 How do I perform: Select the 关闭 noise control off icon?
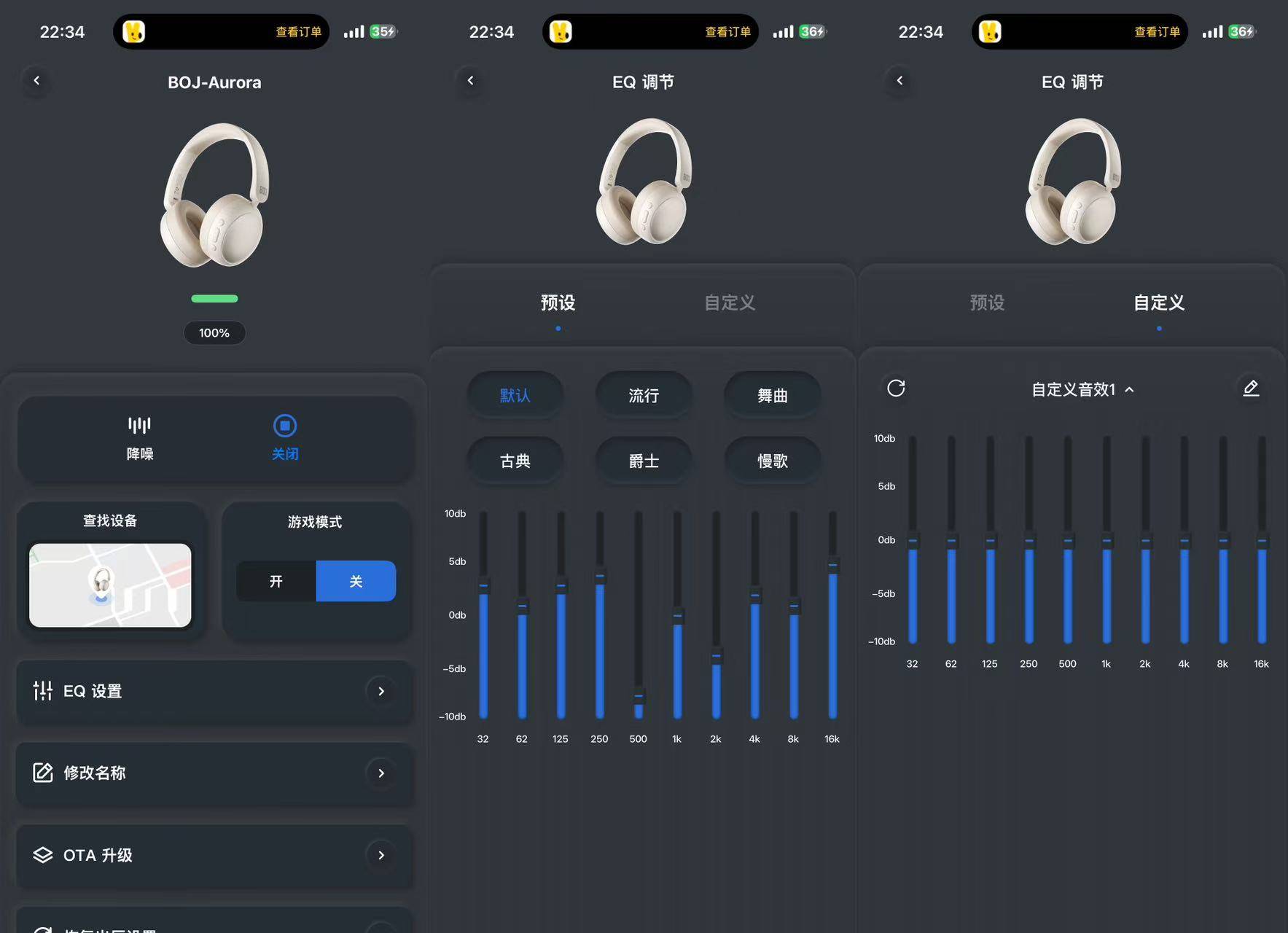pos(285,425)
